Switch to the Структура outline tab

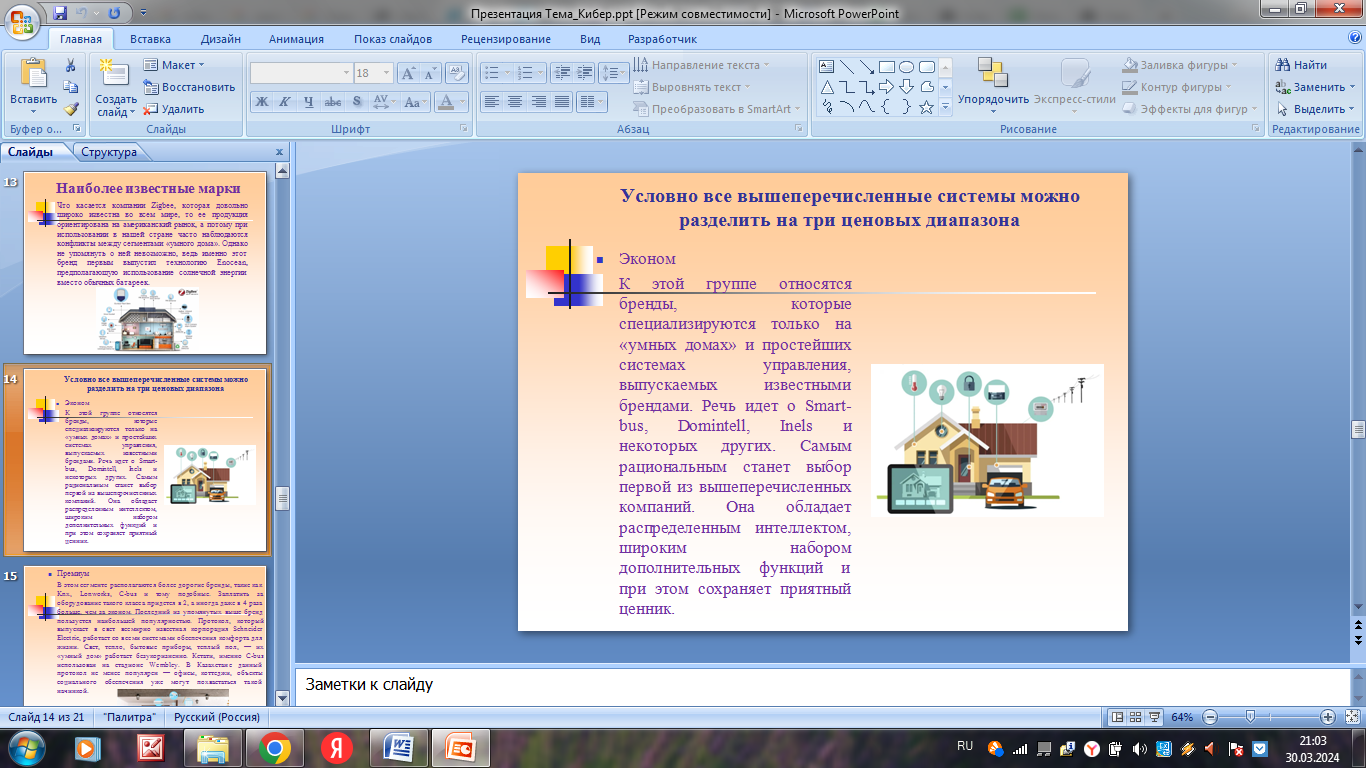point(109,152)
